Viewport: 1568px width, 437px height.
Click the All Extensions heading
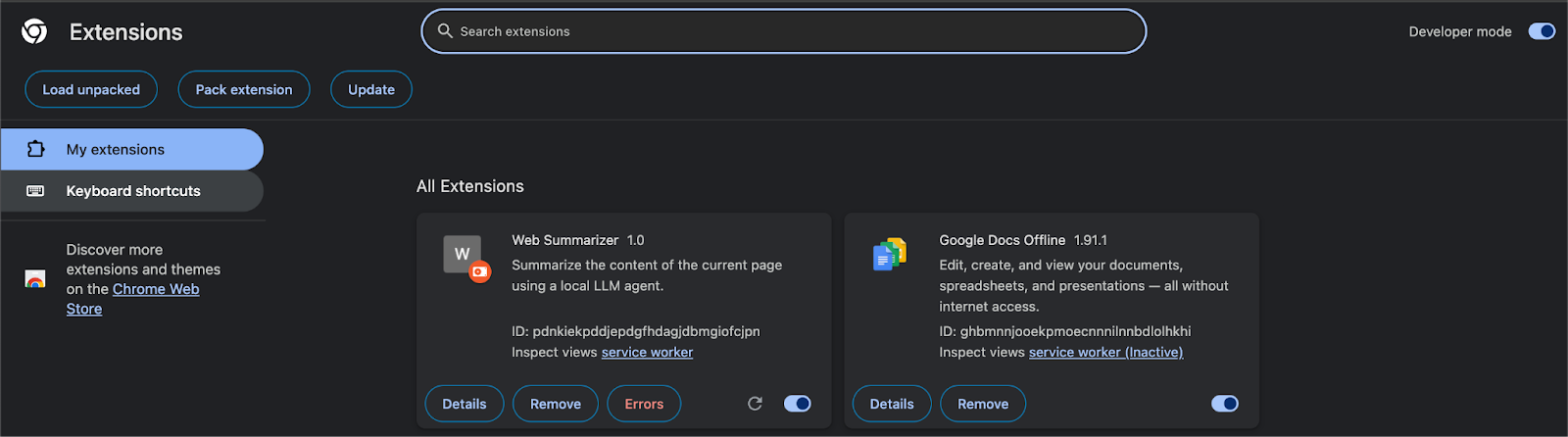click(x=470, y=186)
